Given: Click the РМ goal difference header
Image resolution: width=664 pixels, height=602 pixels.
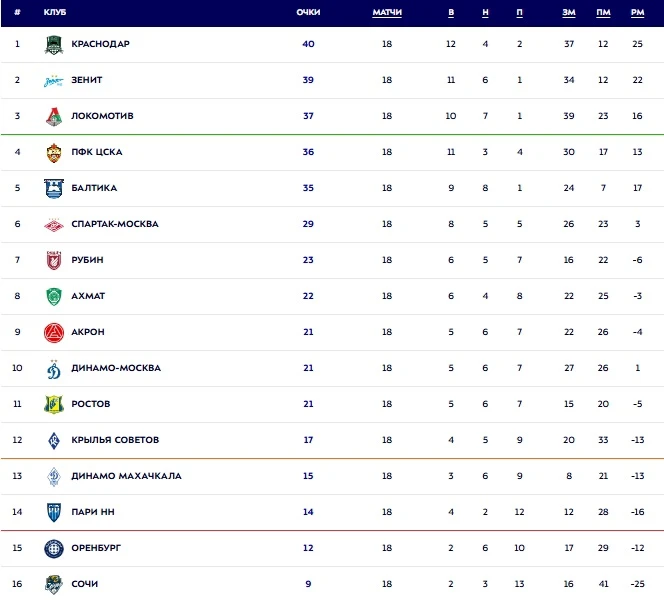Looking at the screenshot, I should (x=637, y=12).
